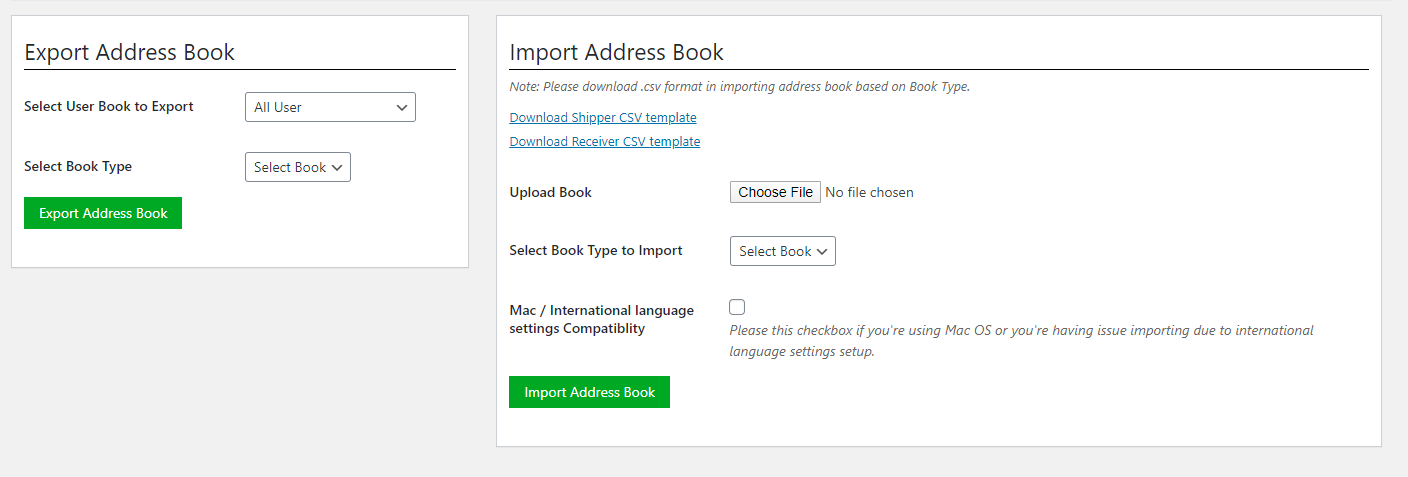The height and width of the screenshot is (477, 1408).
Task: Click the Import Address Book button
Action: pos(589,392)
